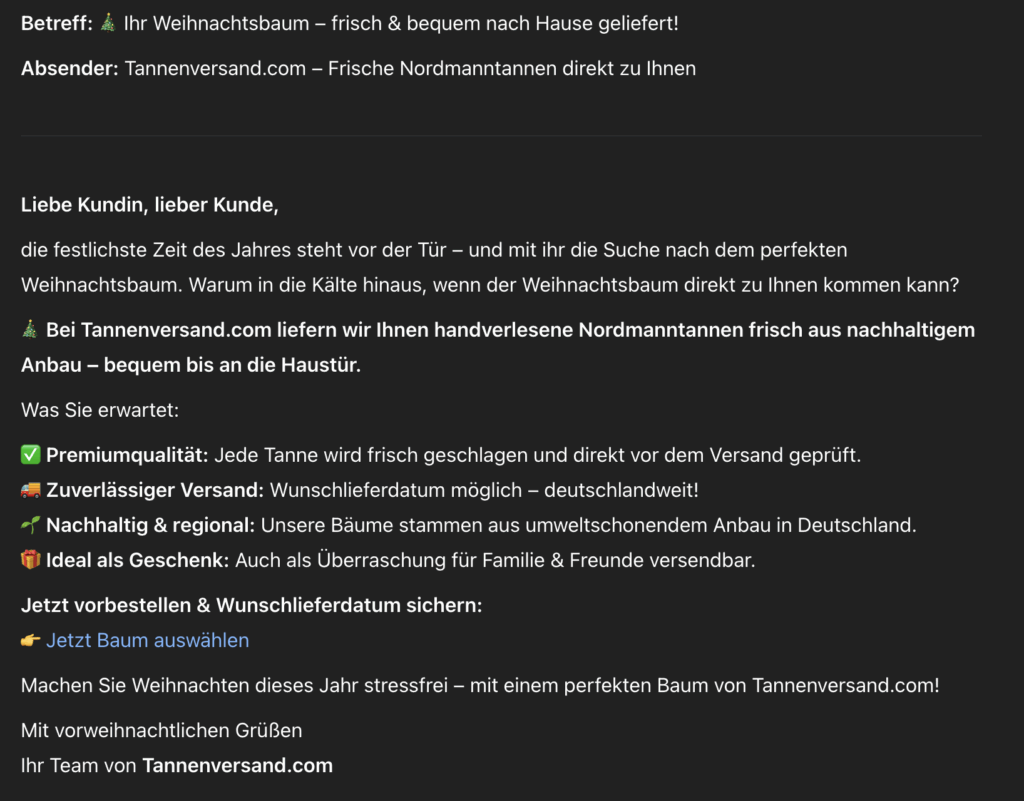The height and width of the screenshot is (801, 1024).
Task: Click the gift box emoji next to Ideal als Geschenk
Action: click(31, 560)
